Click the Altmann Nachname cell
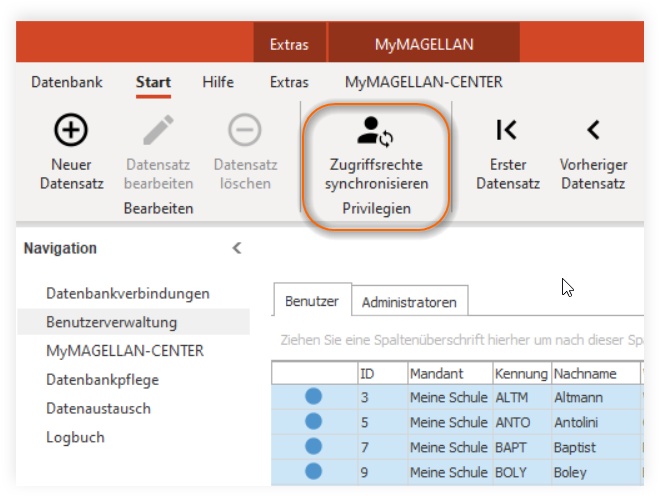 (x=596, y=397)
